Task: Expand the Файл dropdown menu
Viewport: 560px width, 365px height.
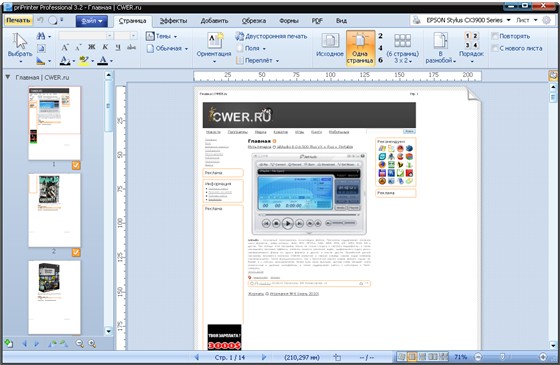Action: (x=92, y=21)
